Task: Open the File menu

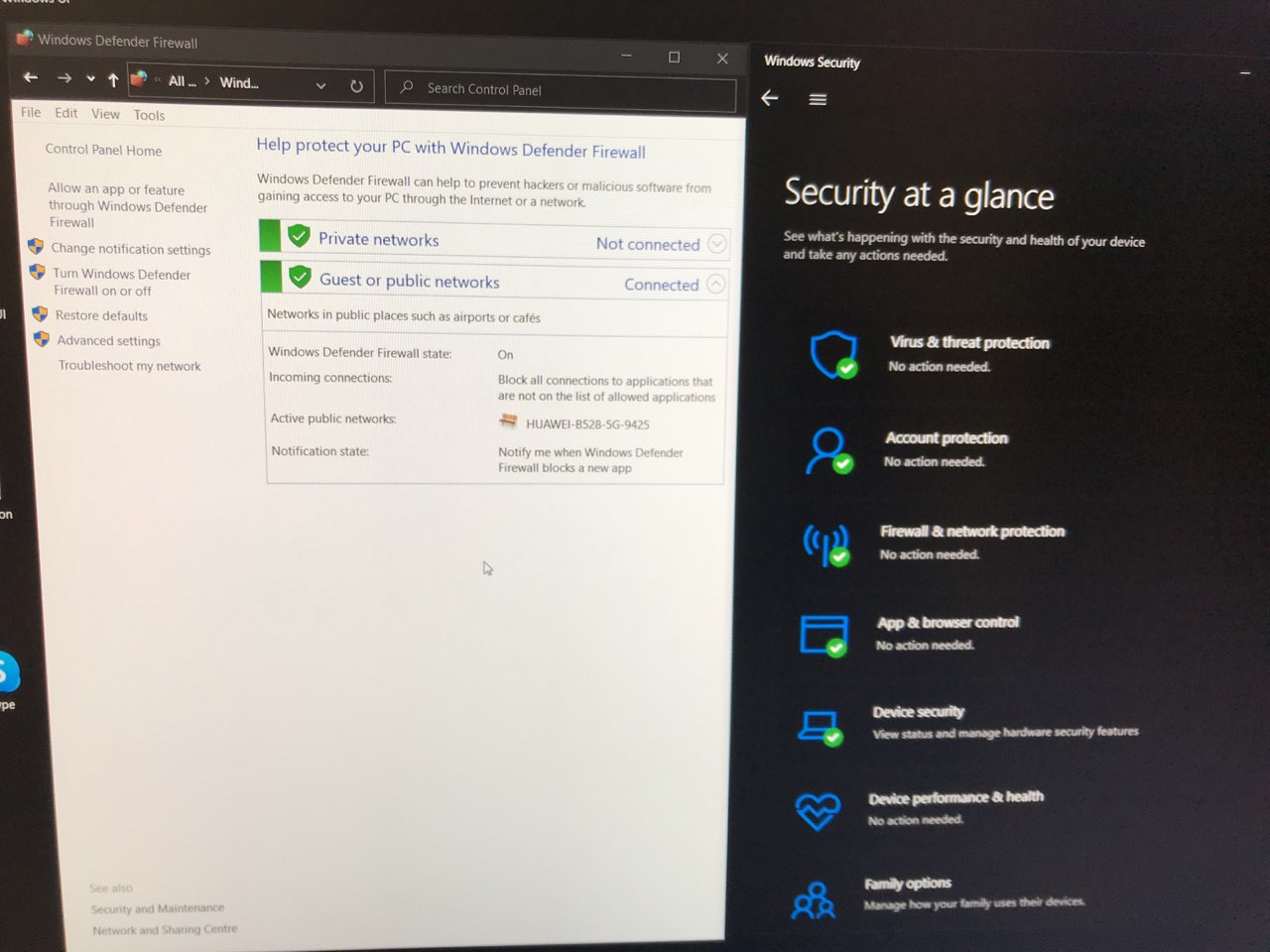Action: click(31, 112)
